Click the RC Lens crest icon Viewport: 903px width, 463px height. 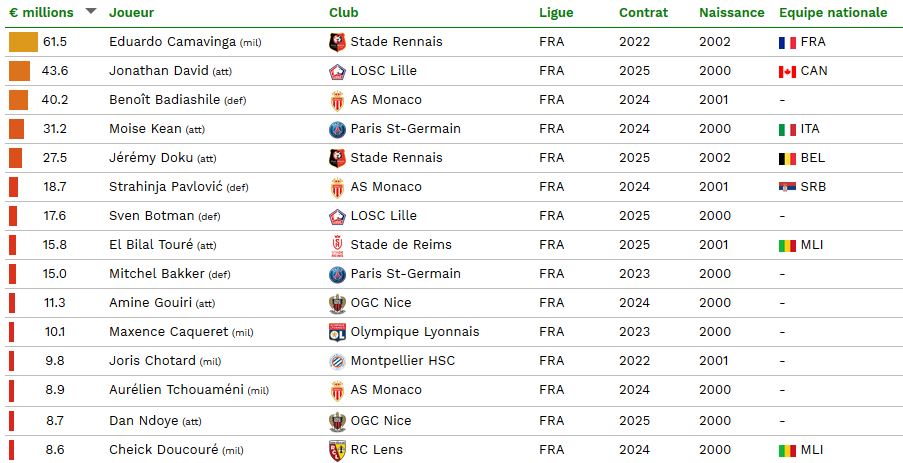coord(337,450)
